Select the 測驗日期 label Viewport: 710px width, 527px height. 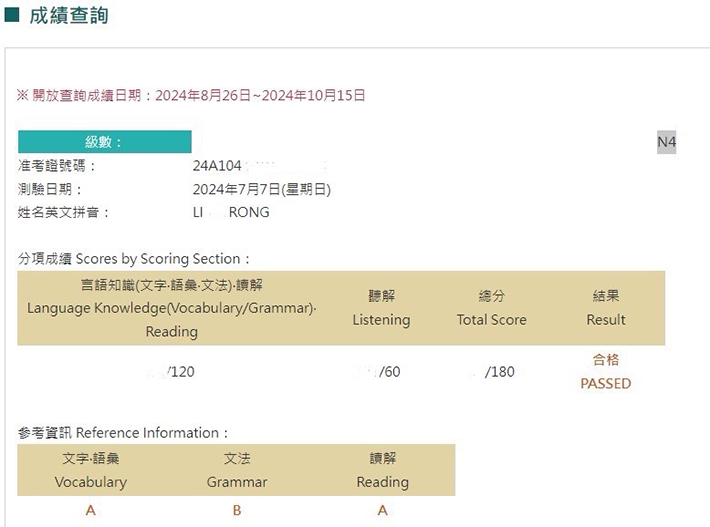50,189
